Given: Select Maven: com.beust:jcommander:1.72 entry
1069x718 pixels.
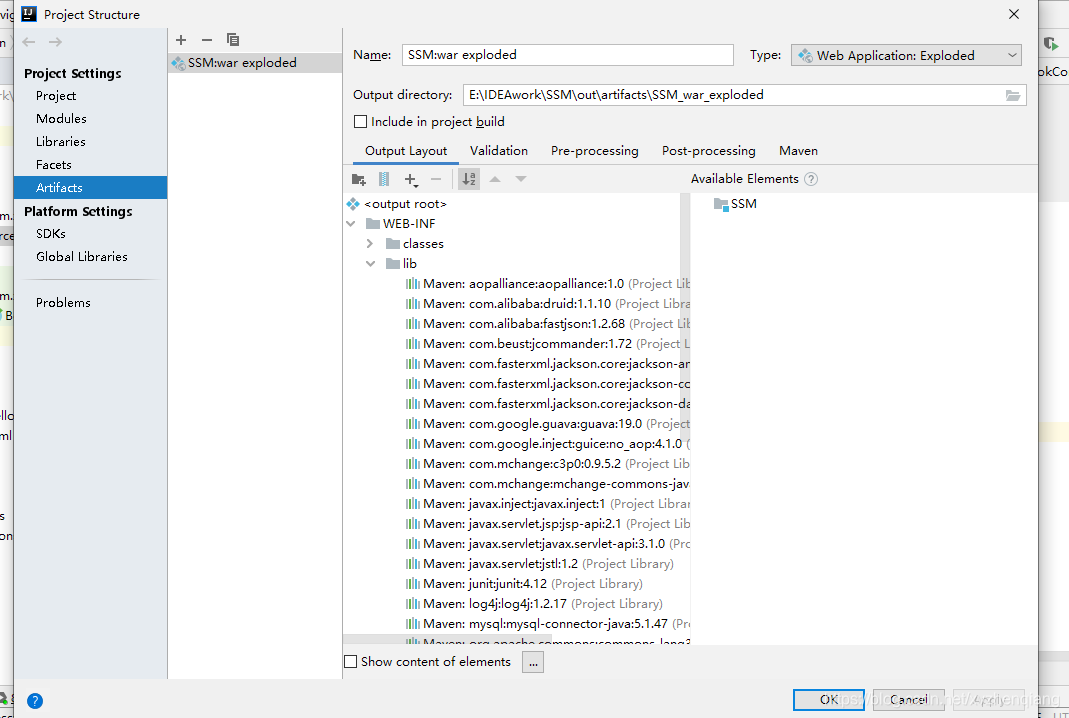Looking at the screenshot, I should [x=547, y=344].
